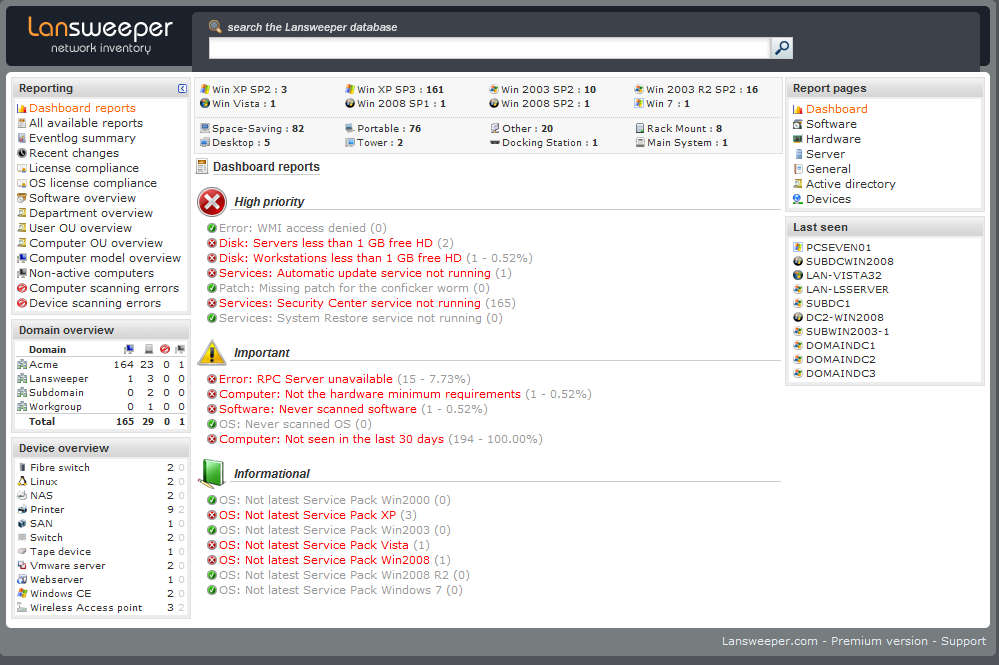This screenshot has height=665, width=999.
Task: Open Not the hardware minimum requirements report
Action: [x=370, y=394]
